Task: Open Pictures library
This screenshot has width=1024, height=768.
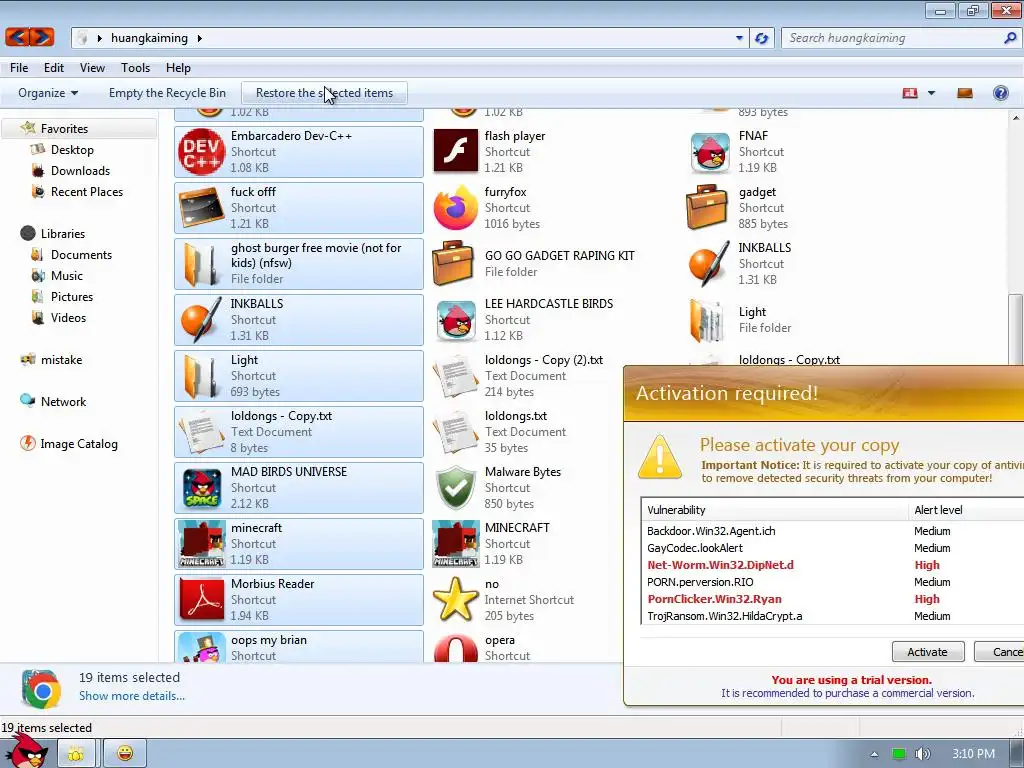Action: pos(72,296)
